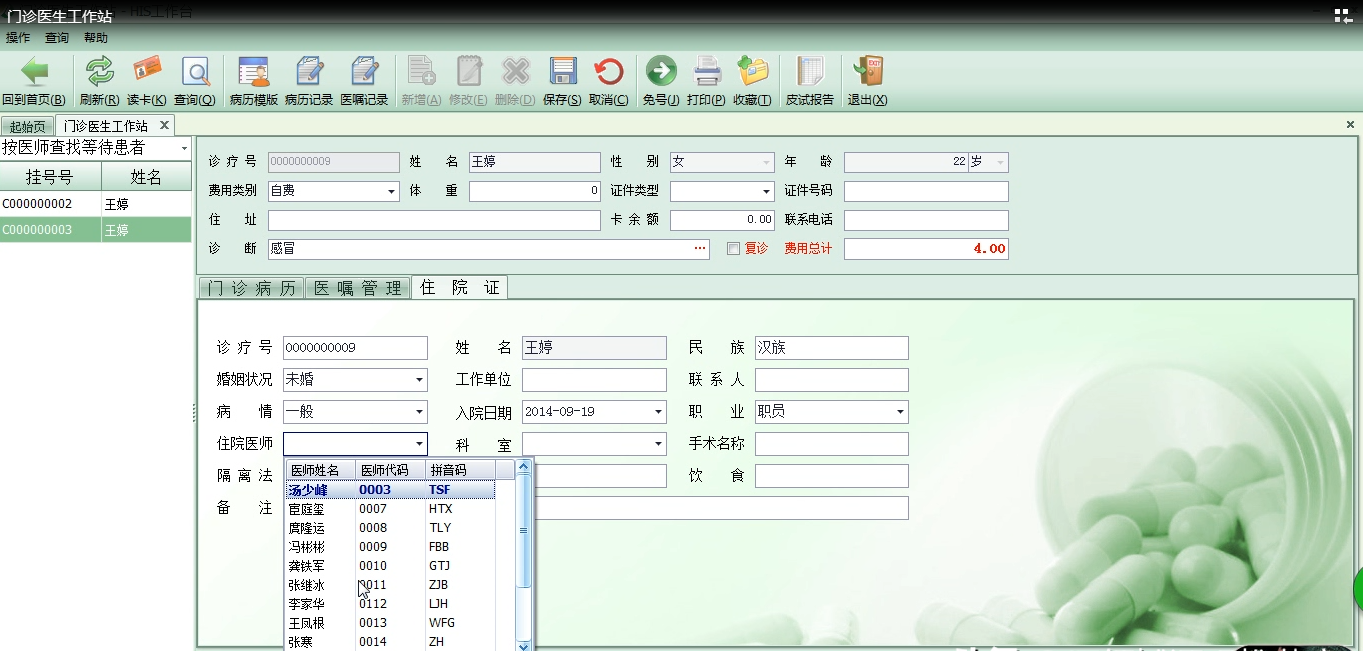Click the doctor list vertical scrollbar

pyautogui.click(x=524, y=532)
